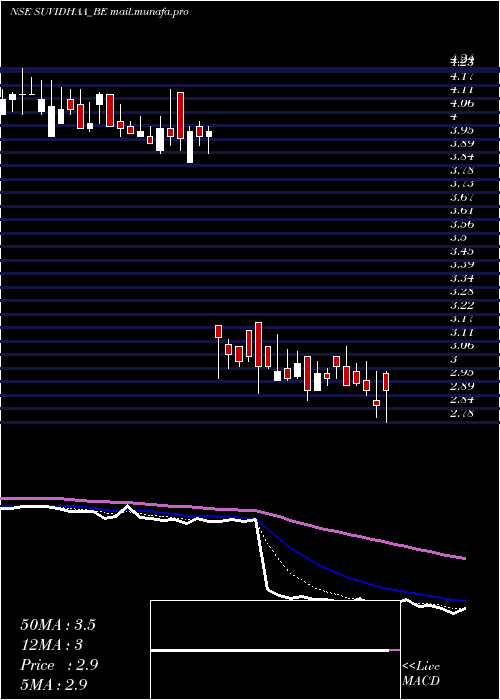Viewport: 500px width, 700px height.
Task: Click the 4.06 price axis label
Action: tap(462, 103)
